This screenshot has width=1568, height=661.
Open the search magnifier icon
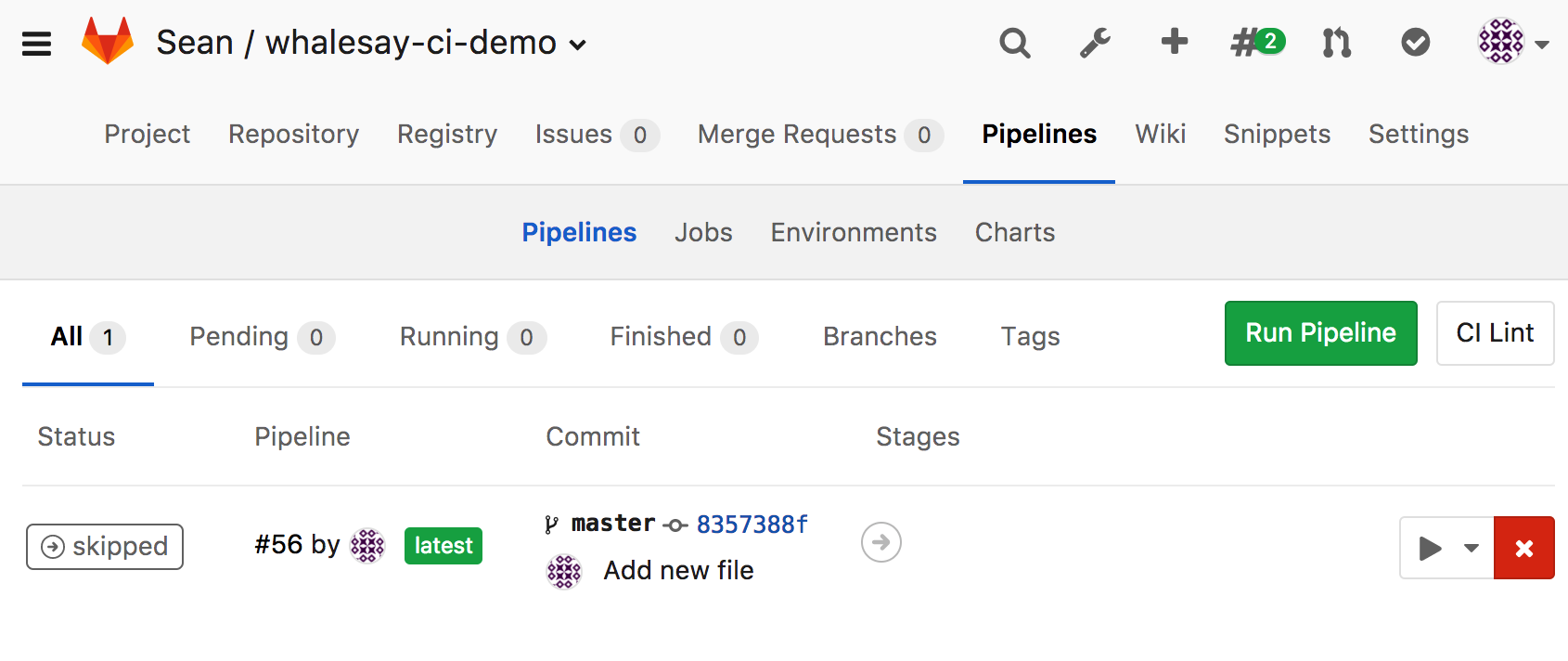pyautogui.click(x=1014, y=43)
